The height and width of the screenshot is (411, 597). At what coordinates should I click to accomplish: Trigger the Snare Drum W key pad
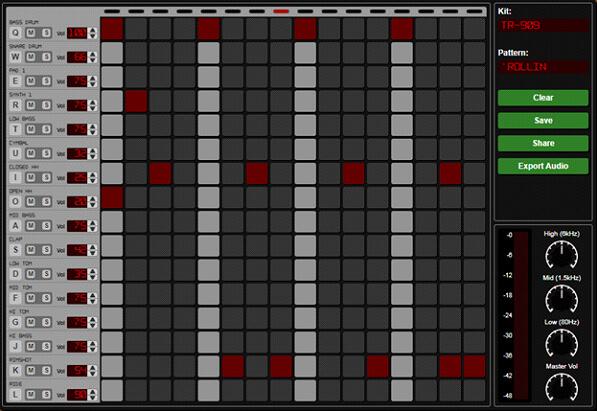15,57
